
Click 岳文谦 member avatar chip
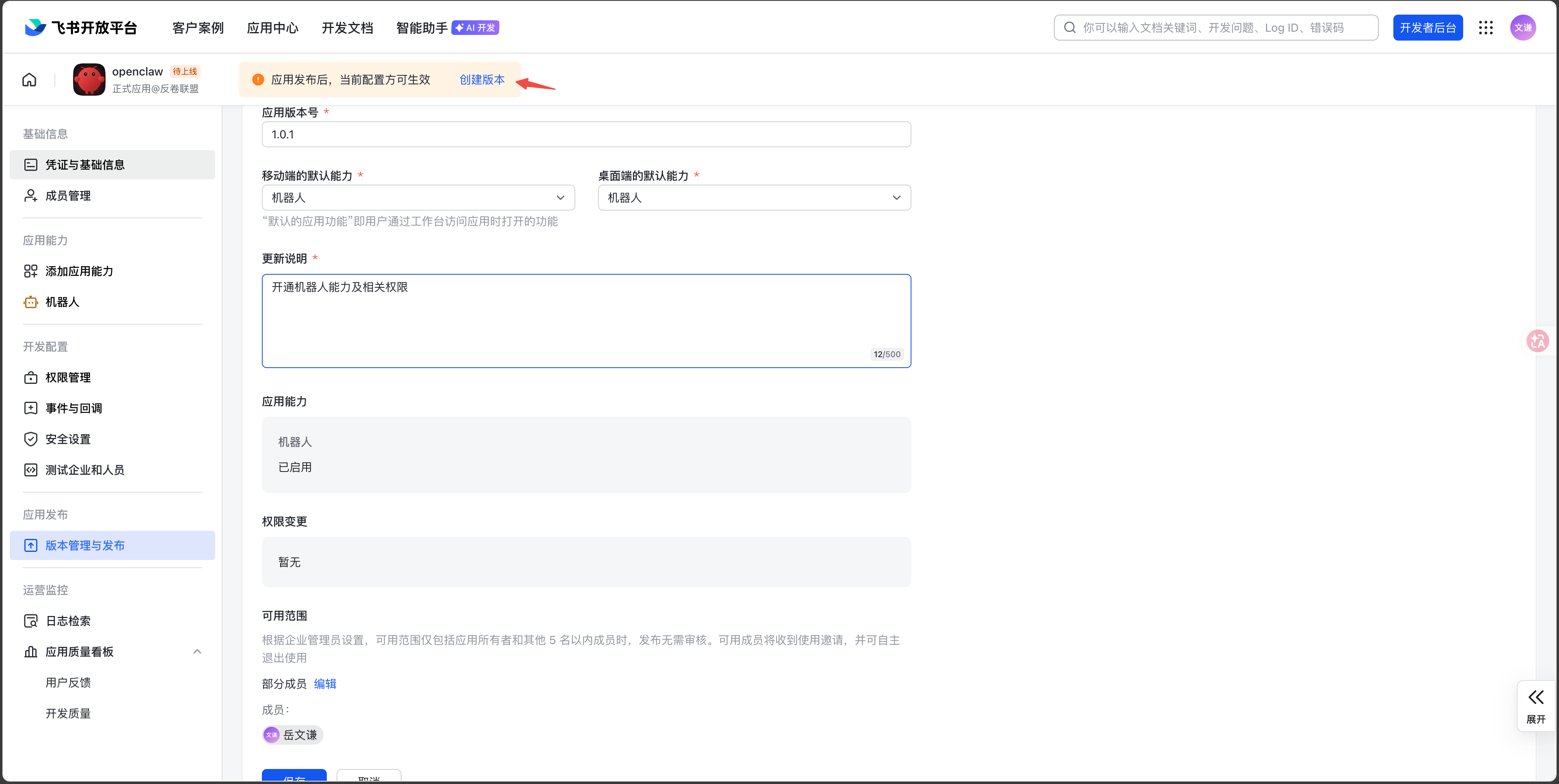click(x=292, y=734)
